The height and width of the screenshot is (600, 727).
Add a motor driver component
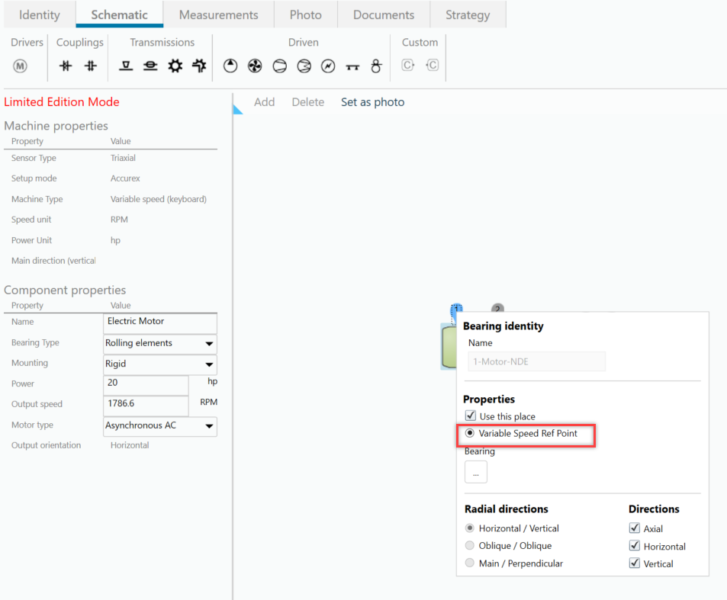pyautogui.click(x=19, y=66)
